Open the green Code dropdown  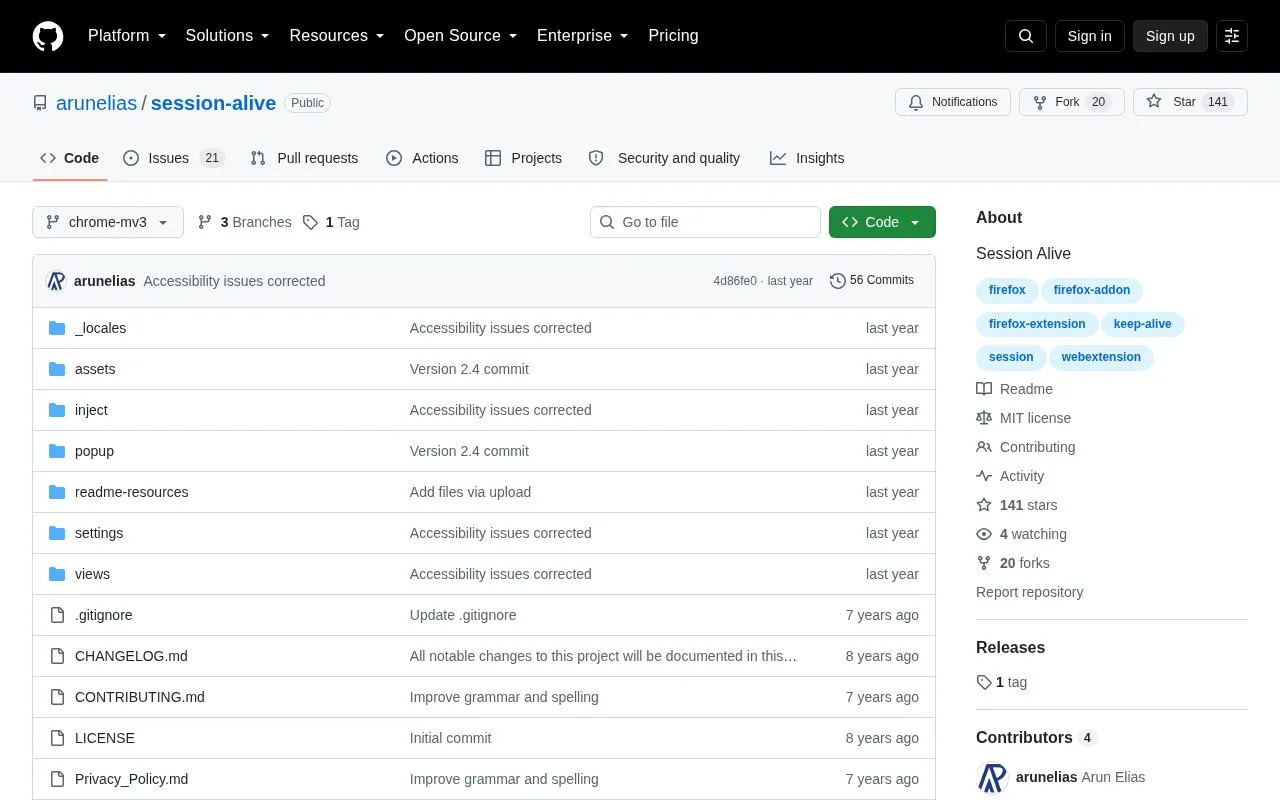pos(882,222)
